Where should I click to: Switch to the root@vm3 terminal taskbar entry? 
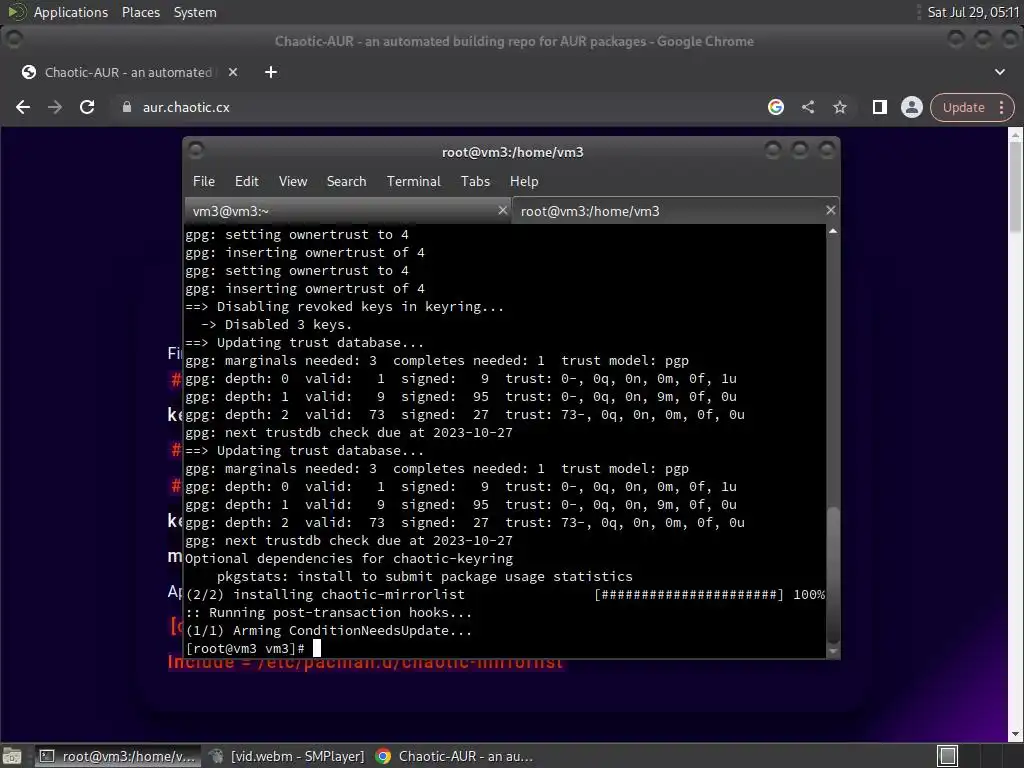pos(118,756)
